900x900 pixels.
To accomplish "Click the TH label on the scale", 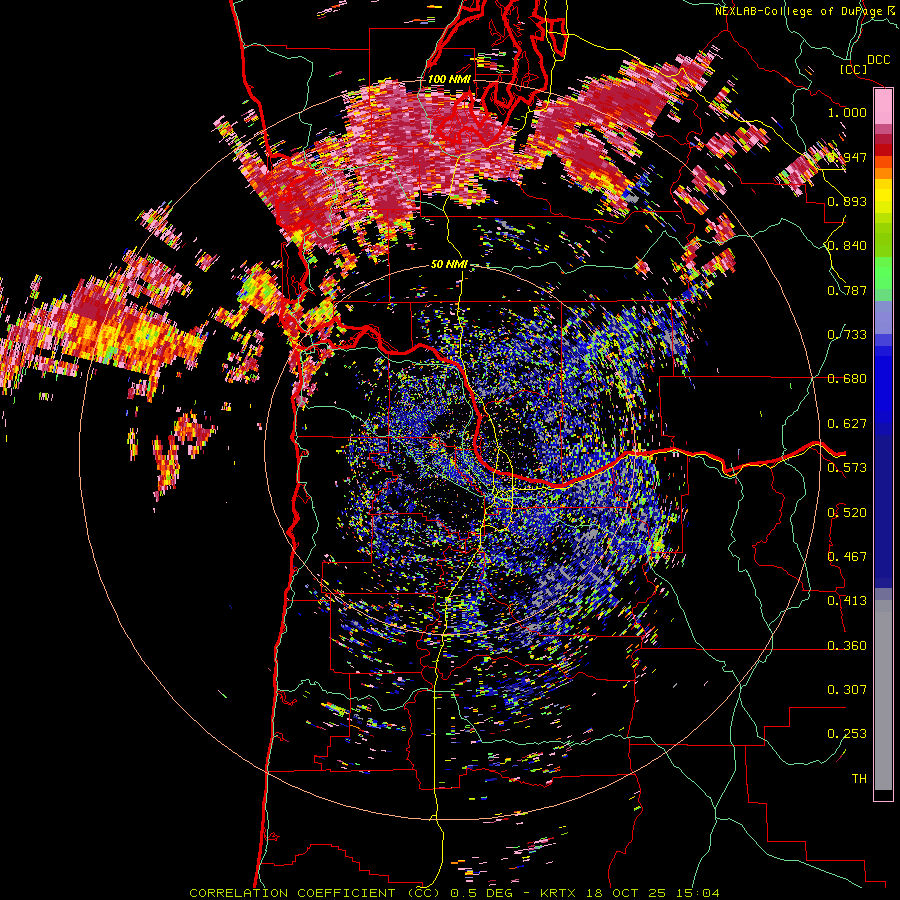I will 859,779.
